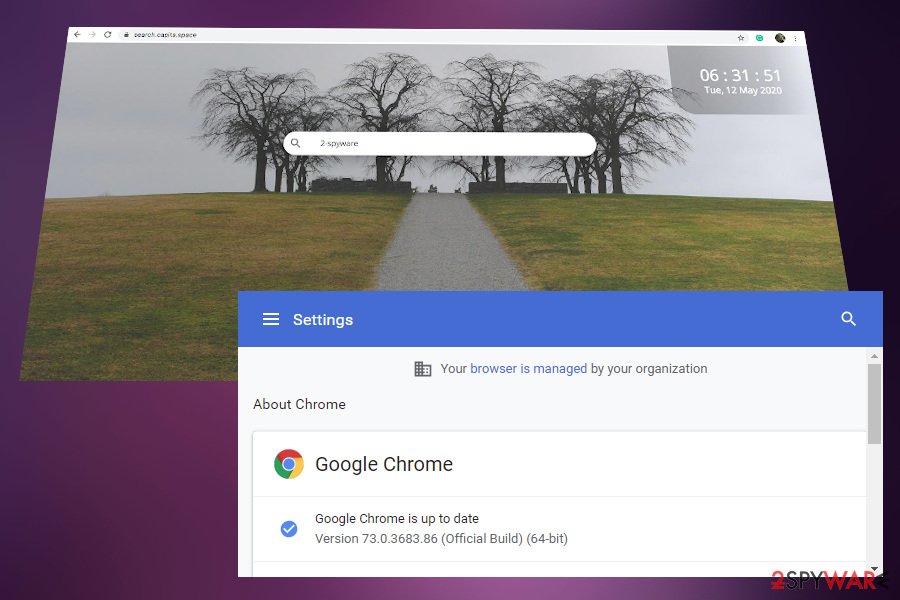Select the "Google Chrome is up to date" text
The image size is (900, 600).
click(397, 518)
